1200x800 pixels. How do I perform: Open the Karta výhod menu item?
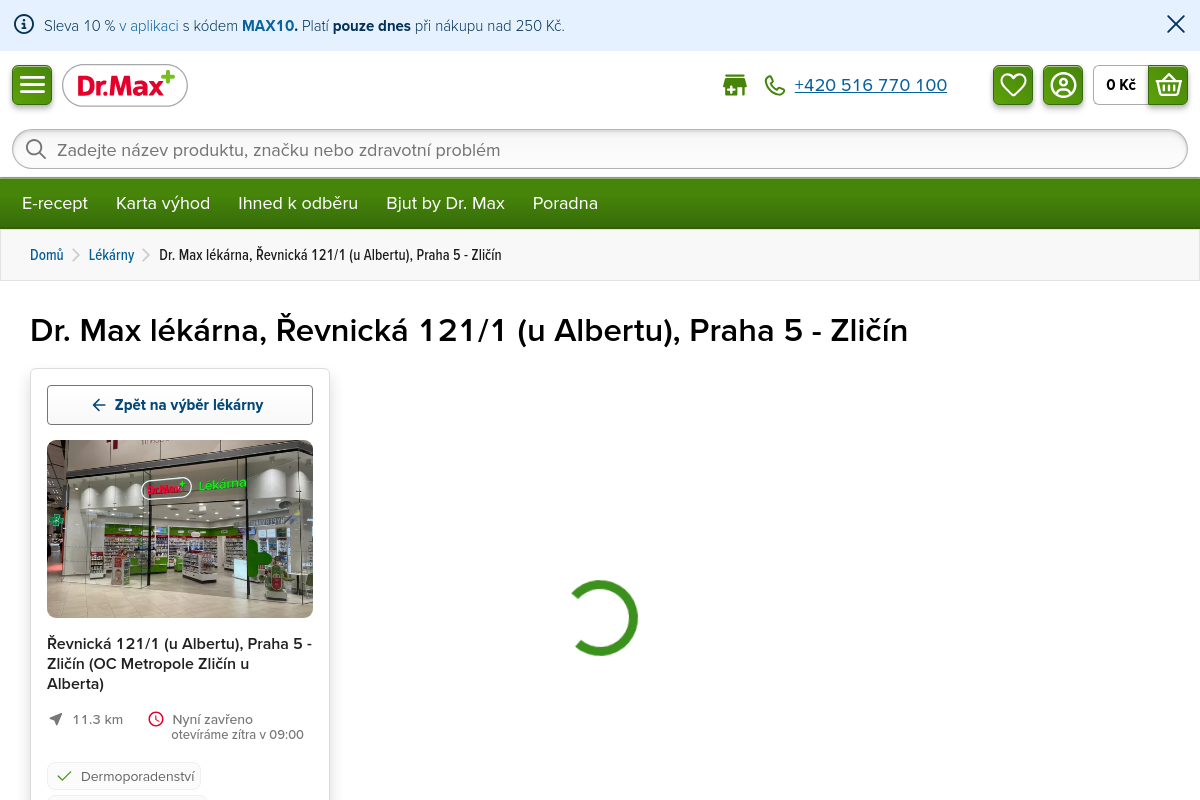(x=163, y=204)
